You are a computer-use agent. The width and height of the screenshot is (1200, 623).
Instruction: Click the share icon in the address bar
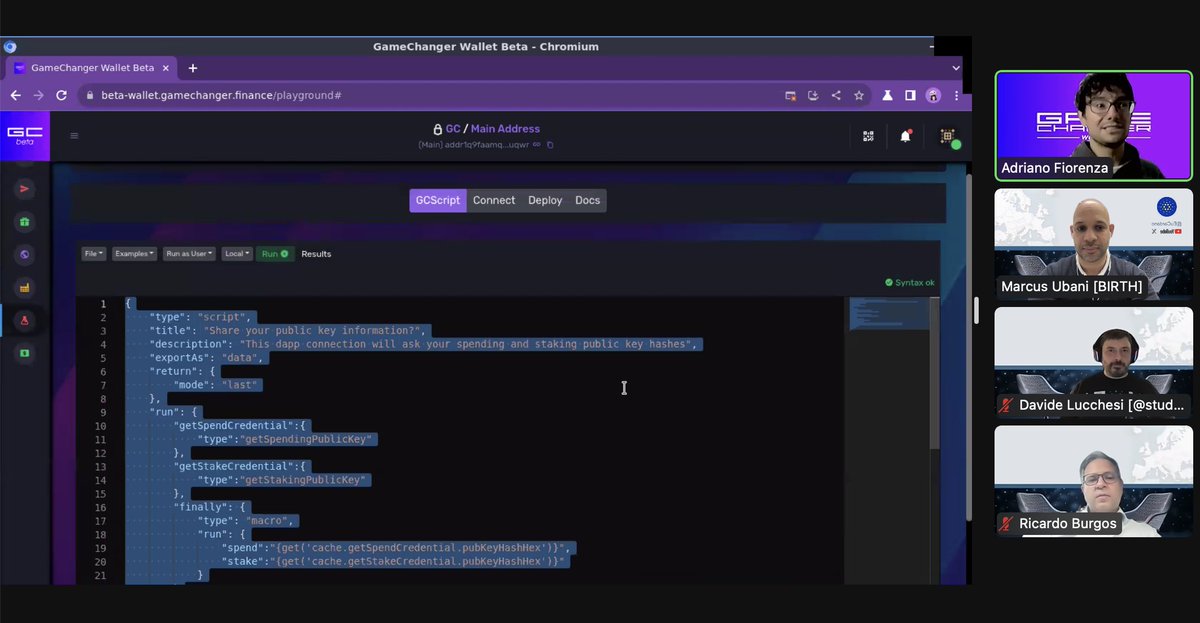point(835,95)
